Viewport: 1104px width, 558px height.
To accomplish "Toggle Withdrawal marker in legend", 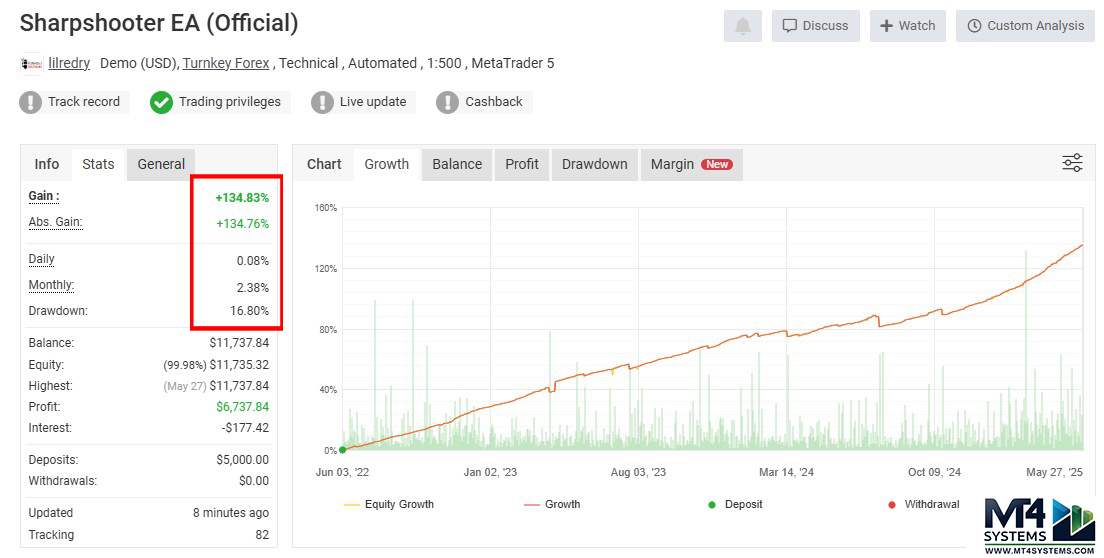I will pyautogui.click(x=922, y=504).
